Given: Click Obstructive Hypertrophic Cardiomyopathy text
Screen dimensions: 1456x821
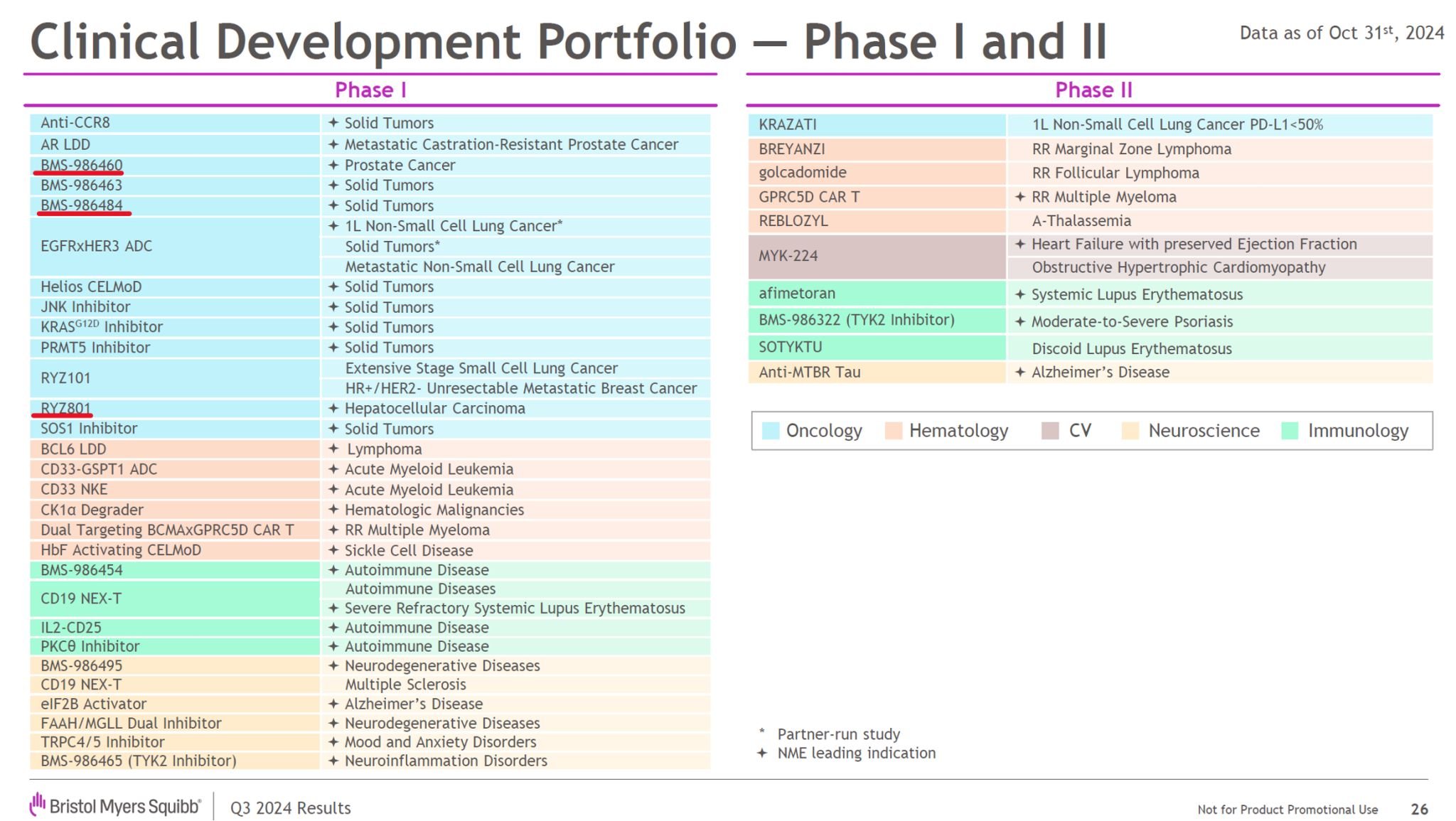Looking at the screenshot, I should click(1178, 268).
